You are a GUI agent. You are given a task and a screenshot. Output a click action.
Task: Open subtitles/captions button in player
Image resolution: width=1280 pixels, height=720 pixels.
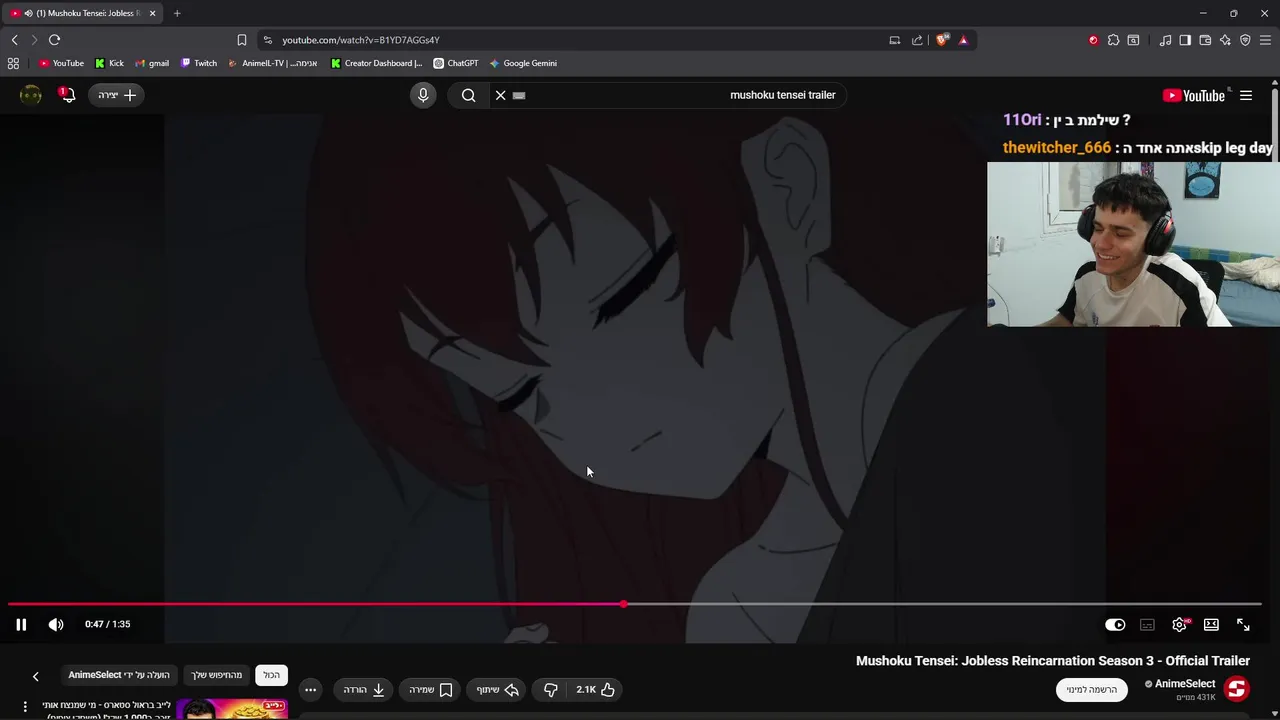(x=1147, y=624)
